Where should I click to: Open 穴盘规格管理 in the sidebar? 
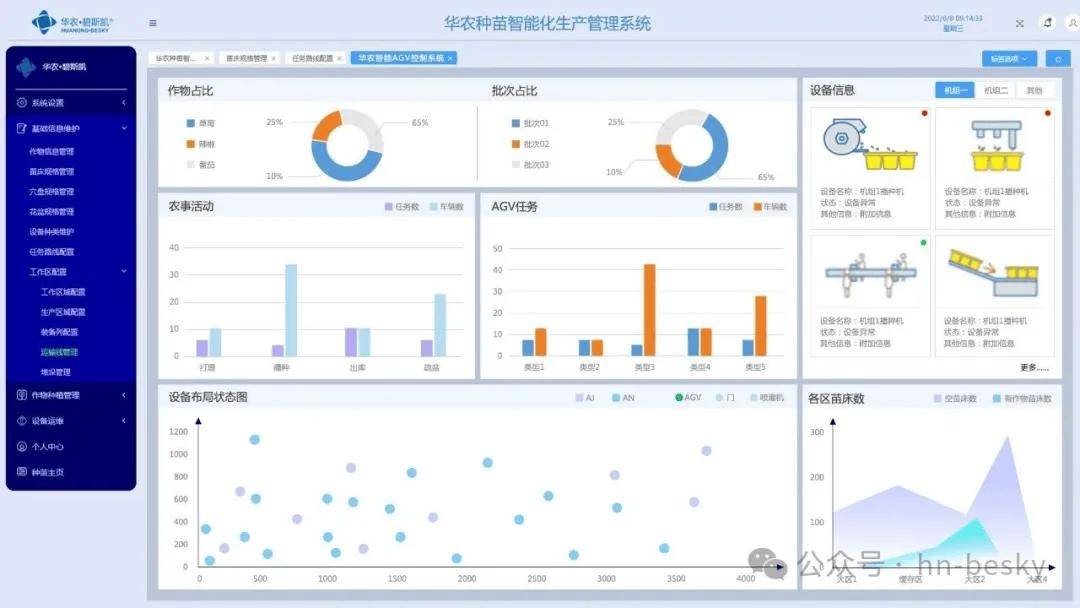click(52, 191)
